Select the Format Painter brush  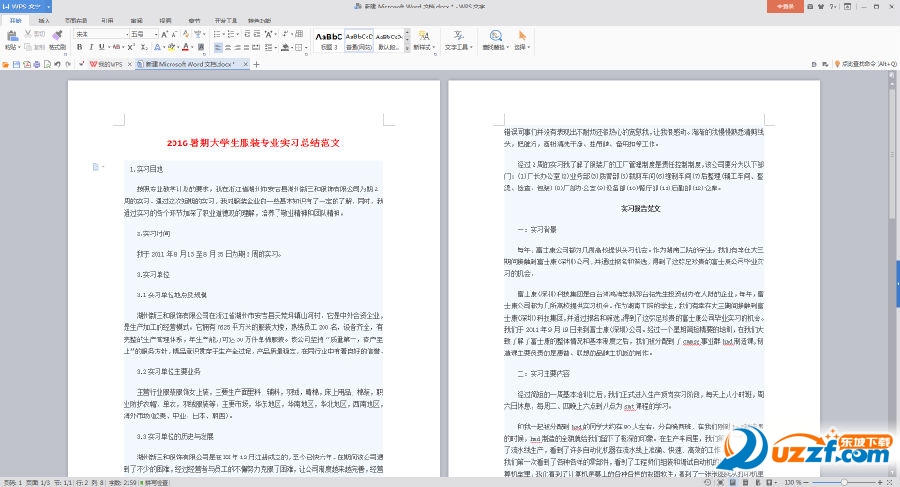pos(57,35)
